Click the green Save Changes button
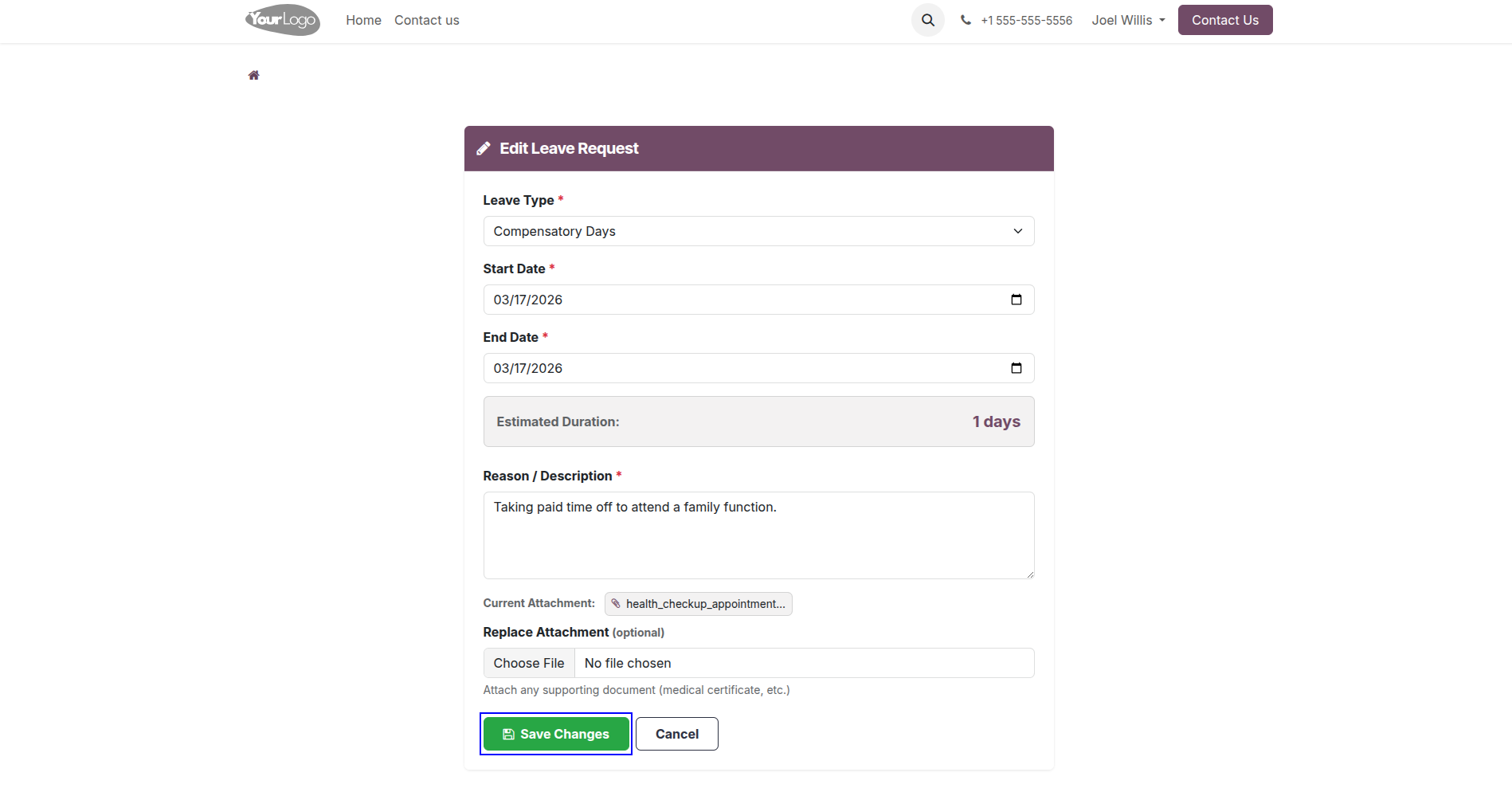 coord(556,734)
